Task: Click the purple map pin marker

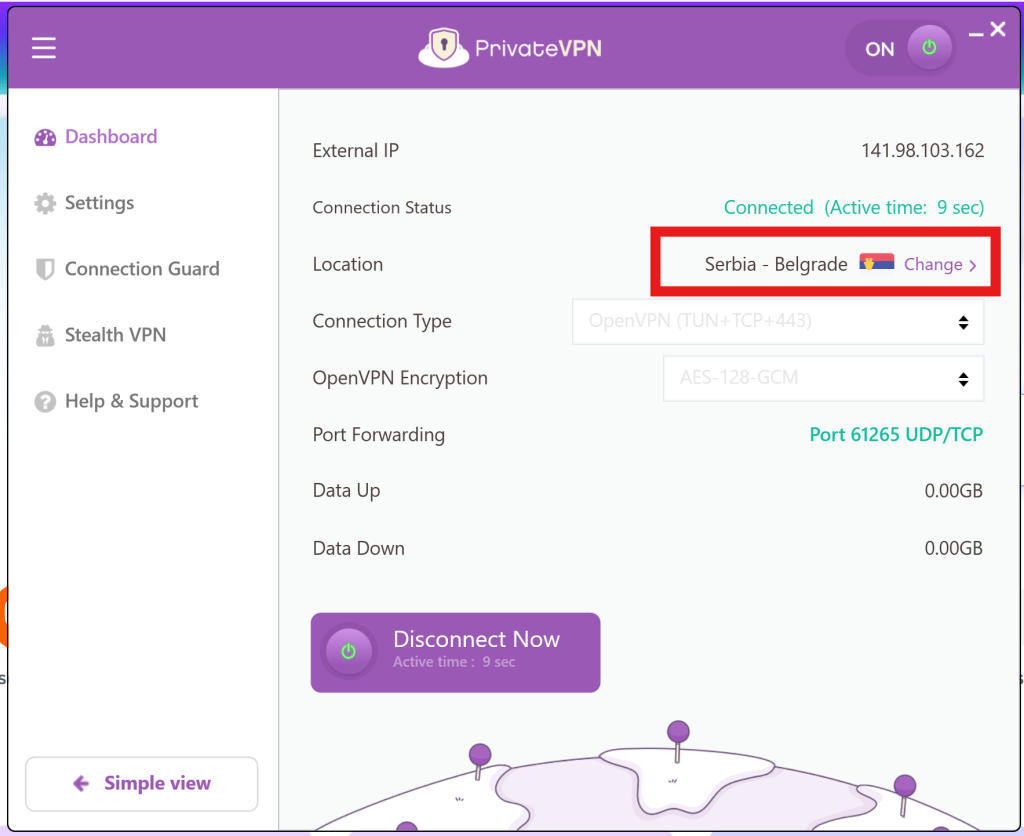Action: [x=678, y=733]
